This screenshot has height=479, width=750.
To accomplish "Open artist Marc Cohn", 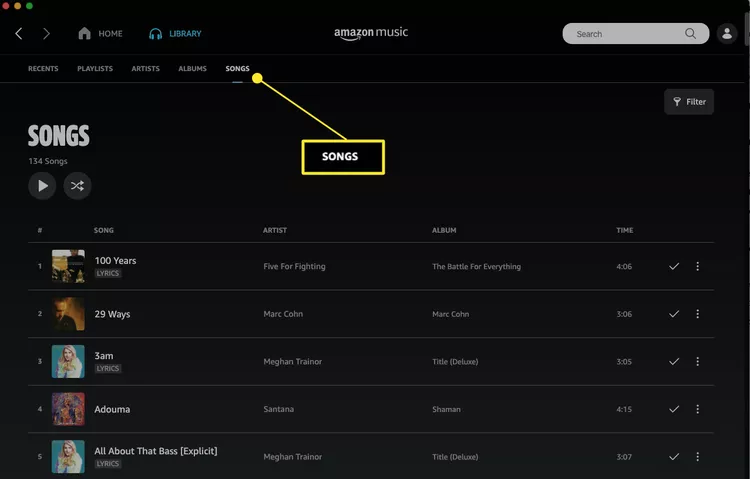I will pyautogui.click(x=283, y=314).
